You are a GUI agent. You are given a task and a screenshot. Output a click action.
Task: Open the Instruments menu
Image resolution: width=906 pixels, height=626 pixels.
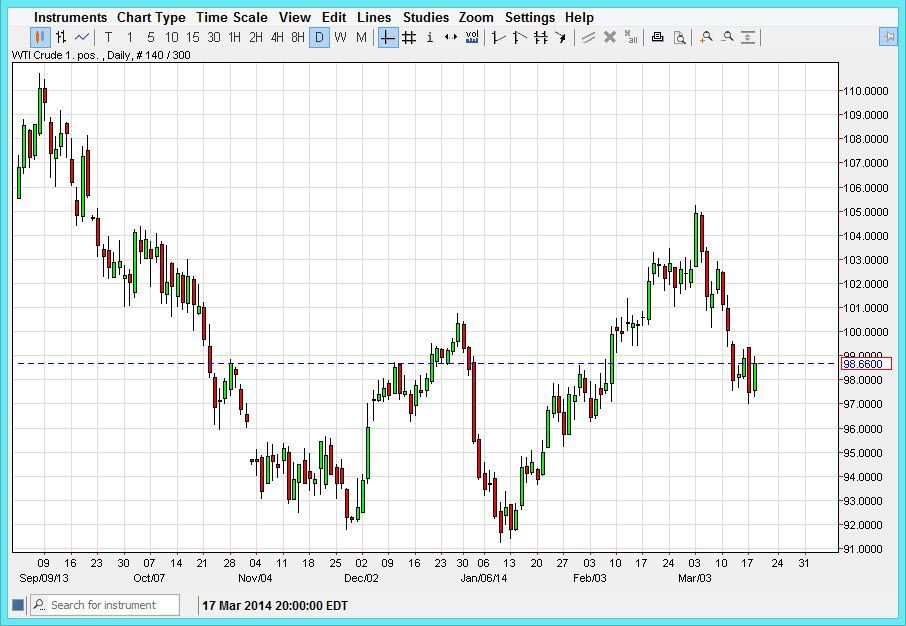point(69,17)
